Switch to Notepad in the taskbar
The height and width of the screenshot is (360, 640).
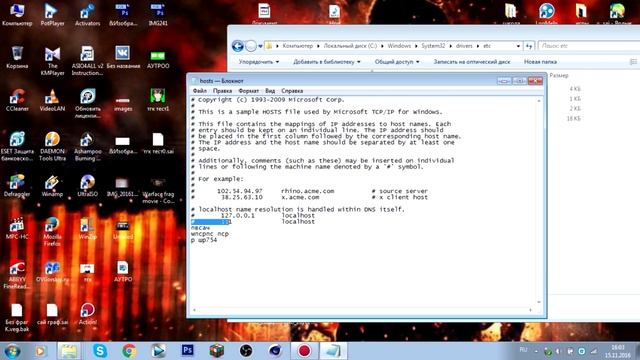(x=333, y=351)
